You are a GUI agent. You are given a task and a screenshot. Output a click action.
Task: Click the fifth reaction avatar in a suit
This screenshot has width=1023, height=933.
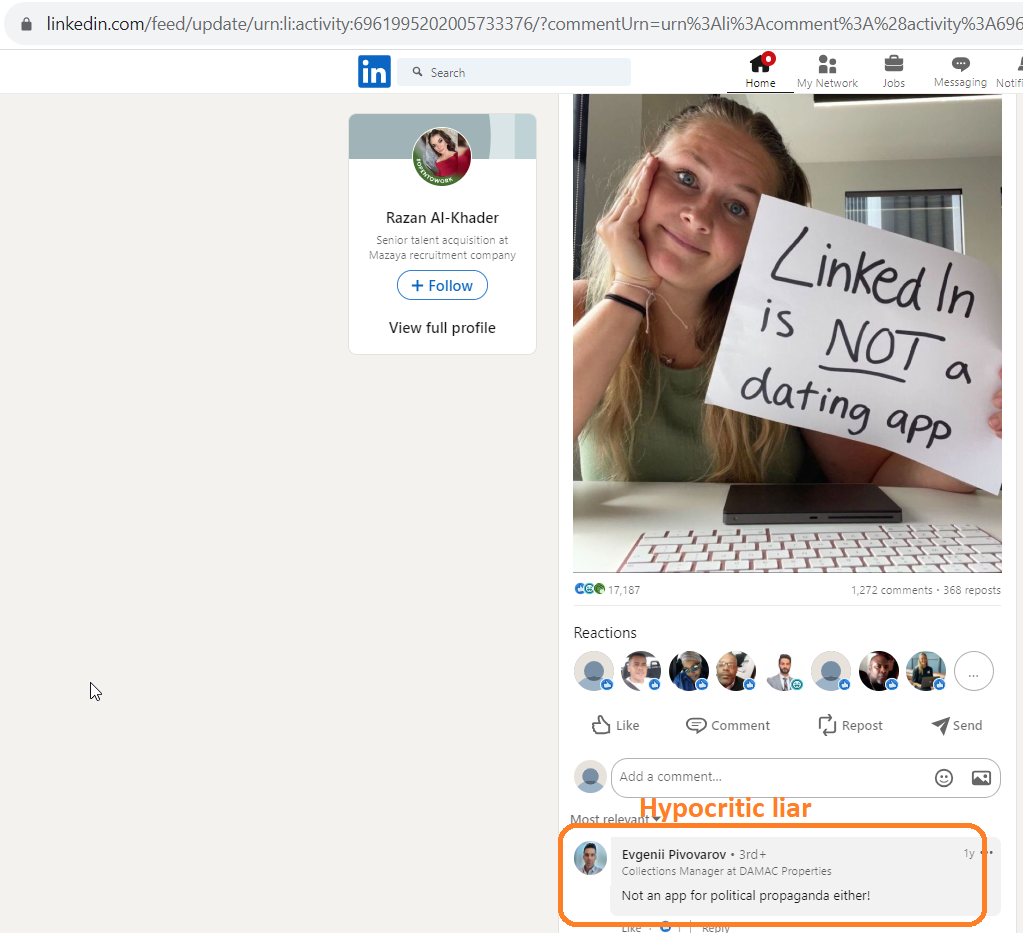tap(784, 671)
